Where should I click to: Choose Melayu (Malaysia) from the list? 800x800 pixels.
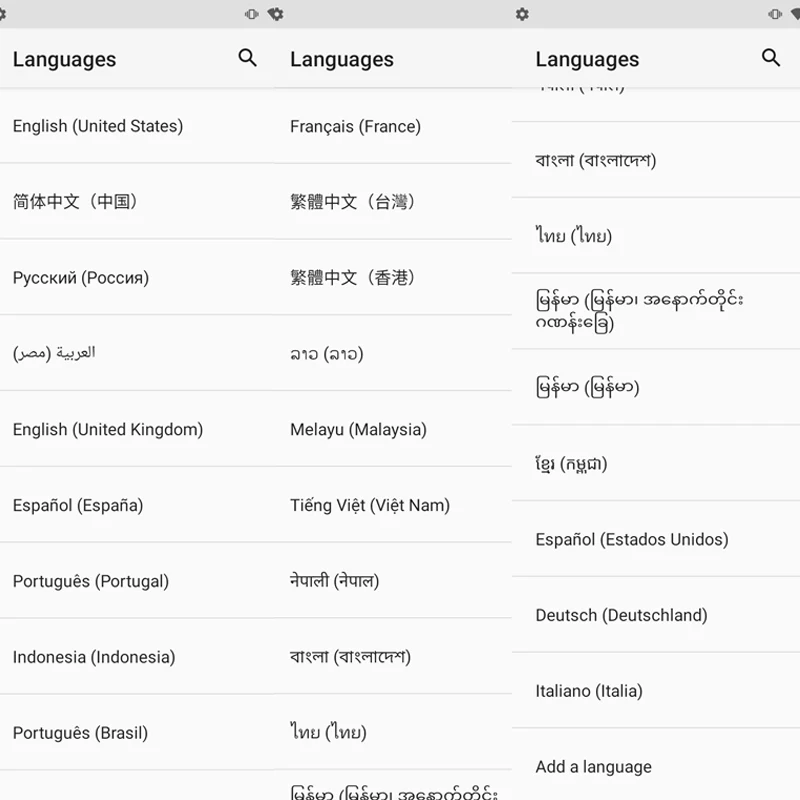click(393, 429)
